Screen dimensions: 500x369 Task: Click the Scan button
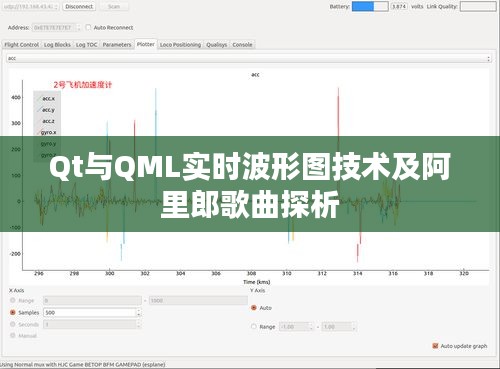(x=114, y=7)
